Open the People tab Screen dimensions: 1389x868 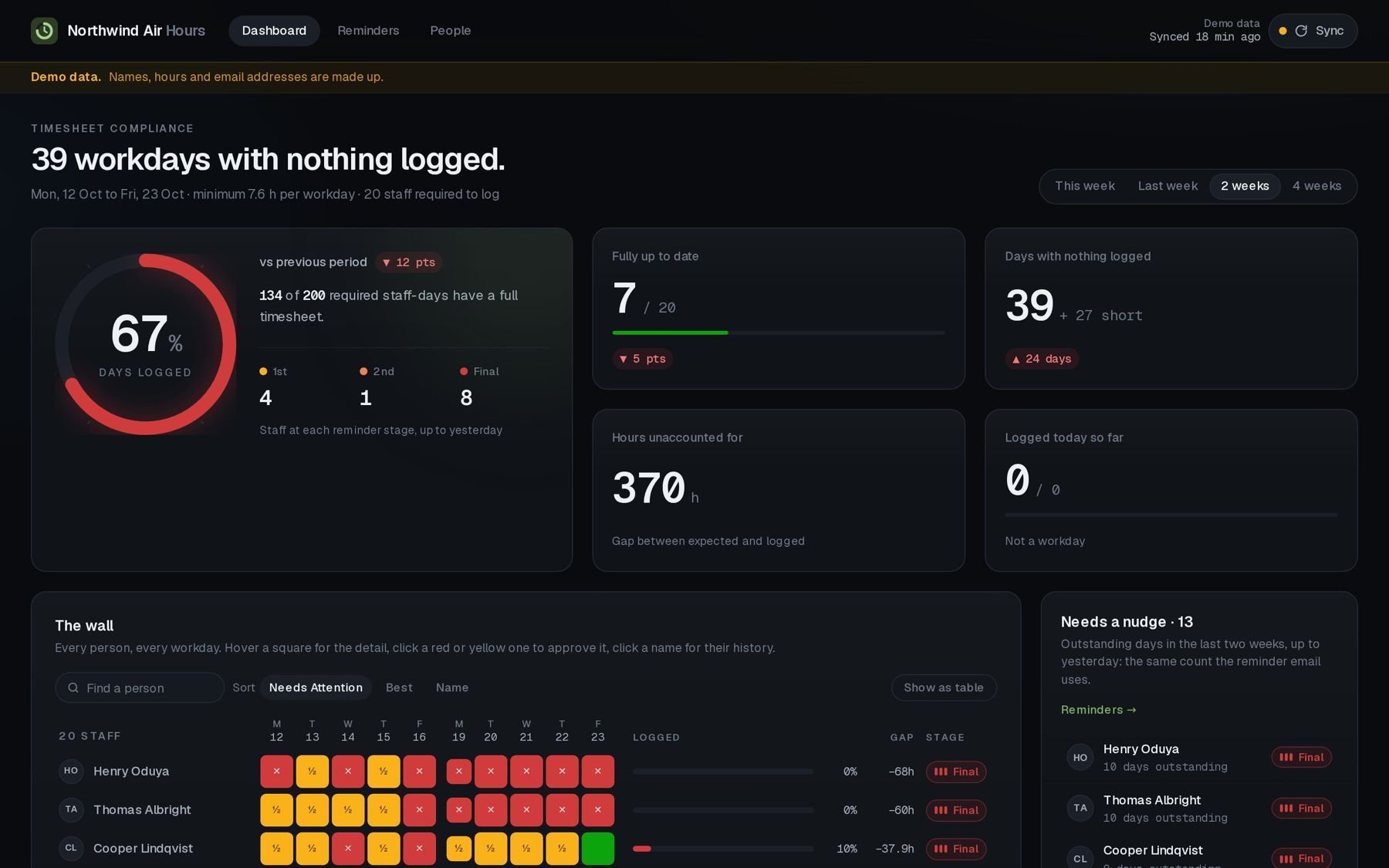click(451, 31)
